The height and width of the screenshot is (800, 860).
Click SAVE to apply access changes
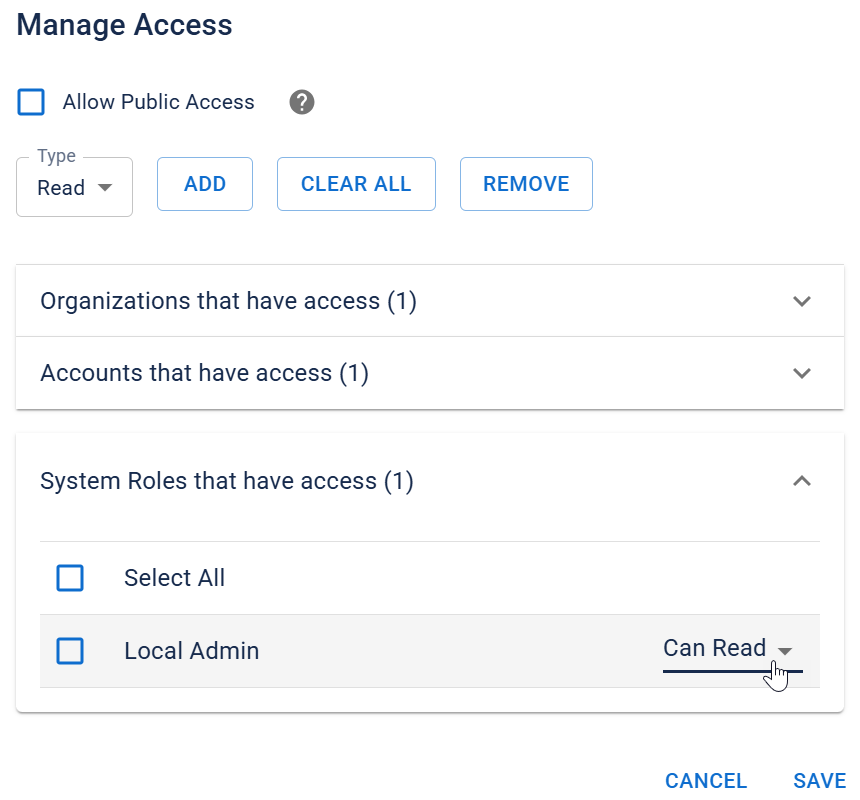point(819,781)
